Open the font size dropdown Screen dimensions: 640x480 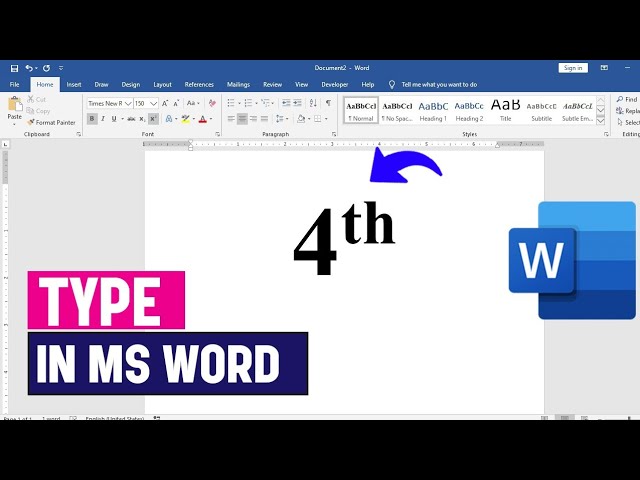[x=153, y=103]
